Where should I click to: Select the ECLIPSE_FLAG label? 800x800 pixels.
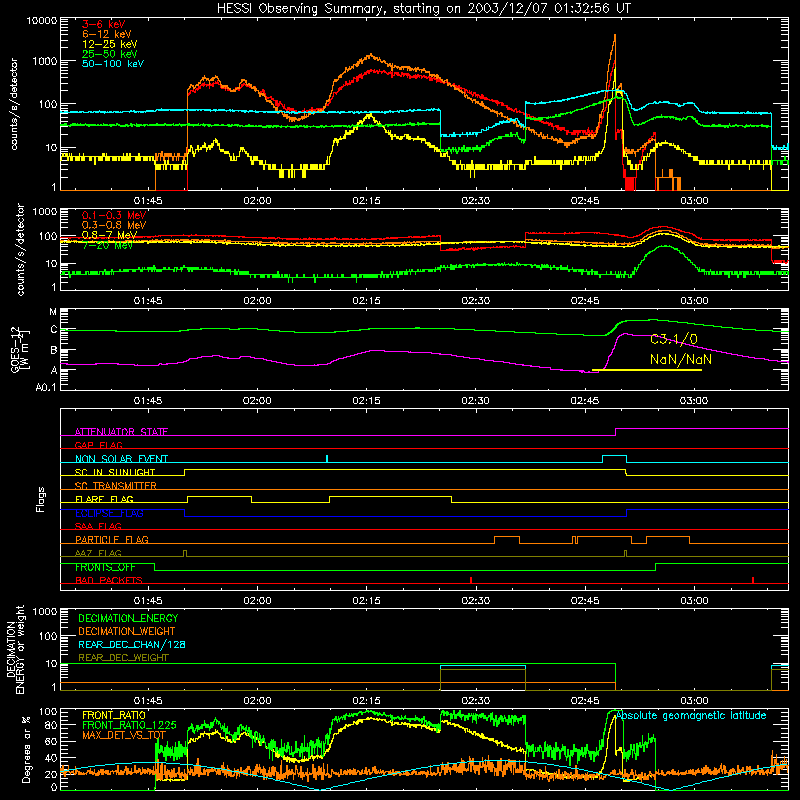[x=109, y=513]
